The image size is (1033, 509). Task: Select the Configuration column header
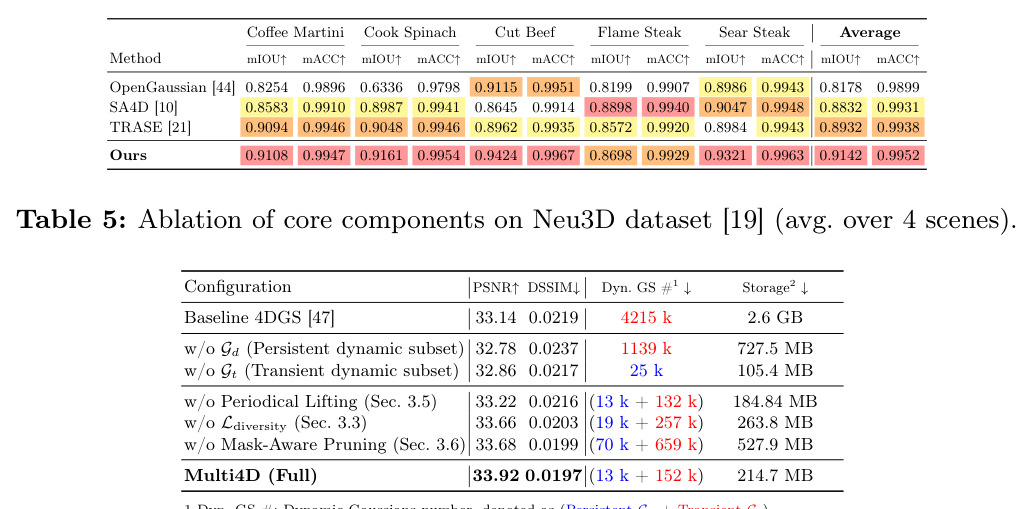(237, 287)
